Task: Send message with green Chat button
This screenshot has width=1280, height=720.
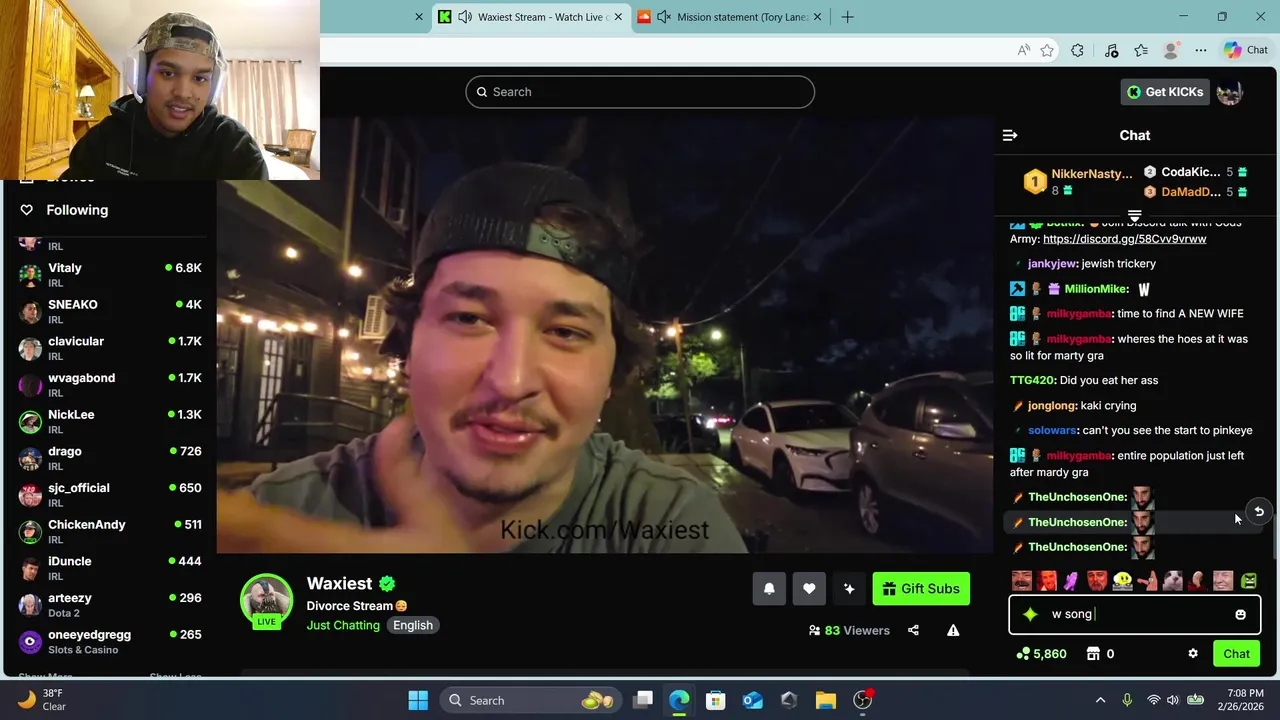Action: (x=1237, y=654)
